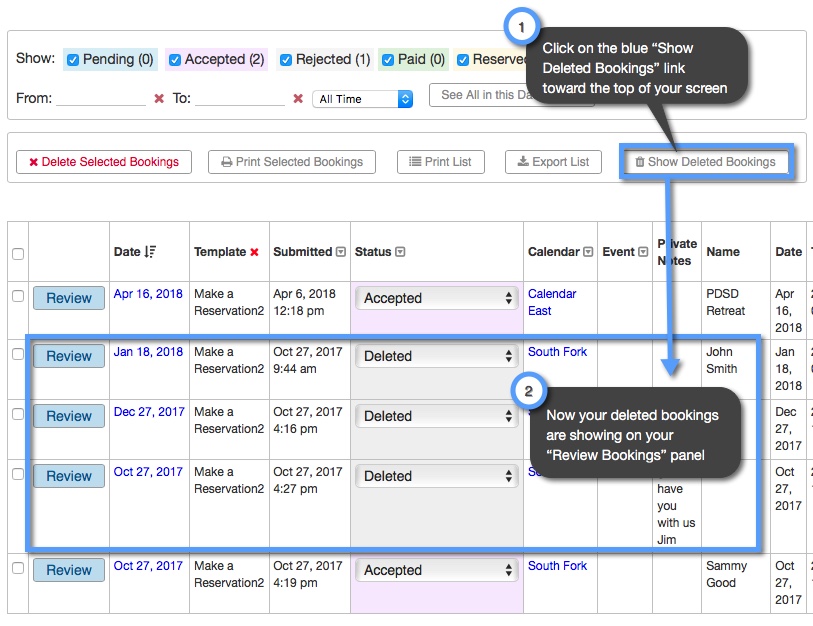Image resolution: width=813 pixels, height=626 pixels.
Task: Select all rows with the header checkbox
Action: pos(17,253)
